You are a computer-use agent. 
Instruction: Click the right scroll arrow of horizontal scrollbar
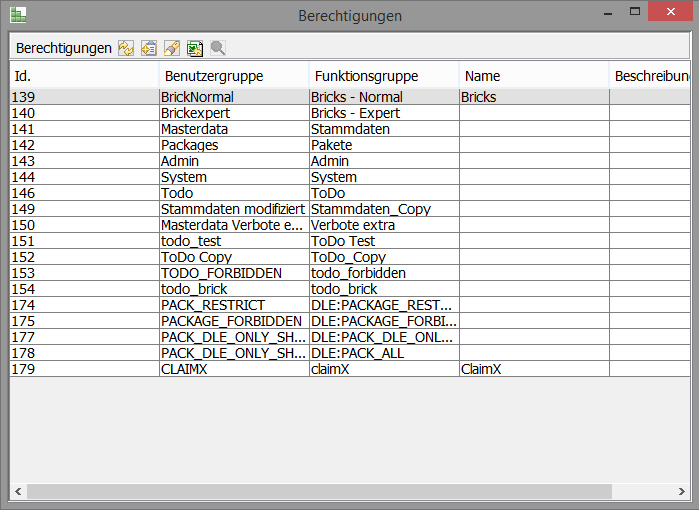tap(682, 491)
